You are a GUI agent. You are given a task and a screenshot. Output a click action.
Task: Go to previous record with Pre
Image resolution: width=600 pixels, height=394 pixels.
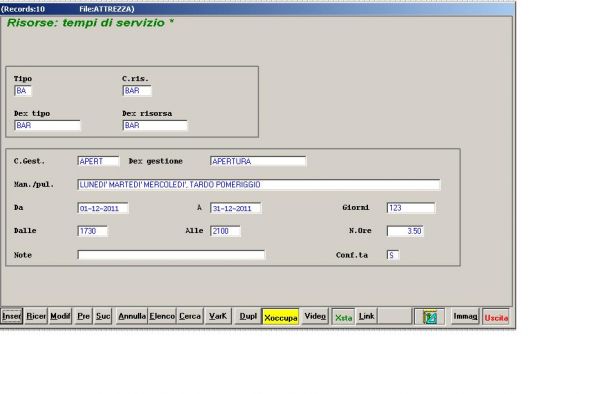click(x=83, y=316)
